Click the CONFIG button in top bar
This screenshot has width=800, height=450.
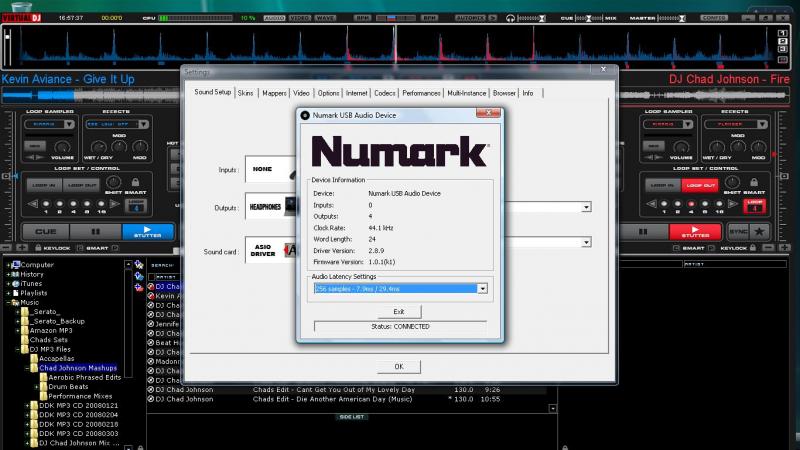point(713,18)
